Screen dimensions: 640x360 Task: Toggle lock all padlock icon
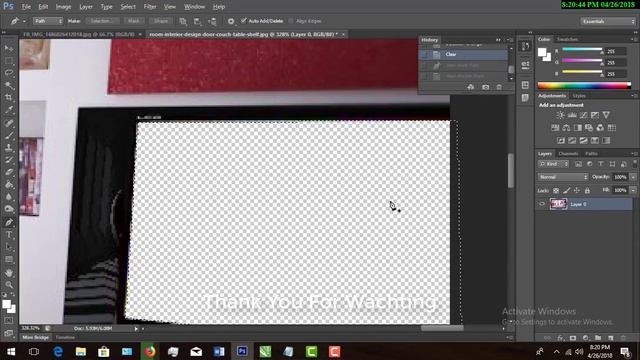(587, 191)
